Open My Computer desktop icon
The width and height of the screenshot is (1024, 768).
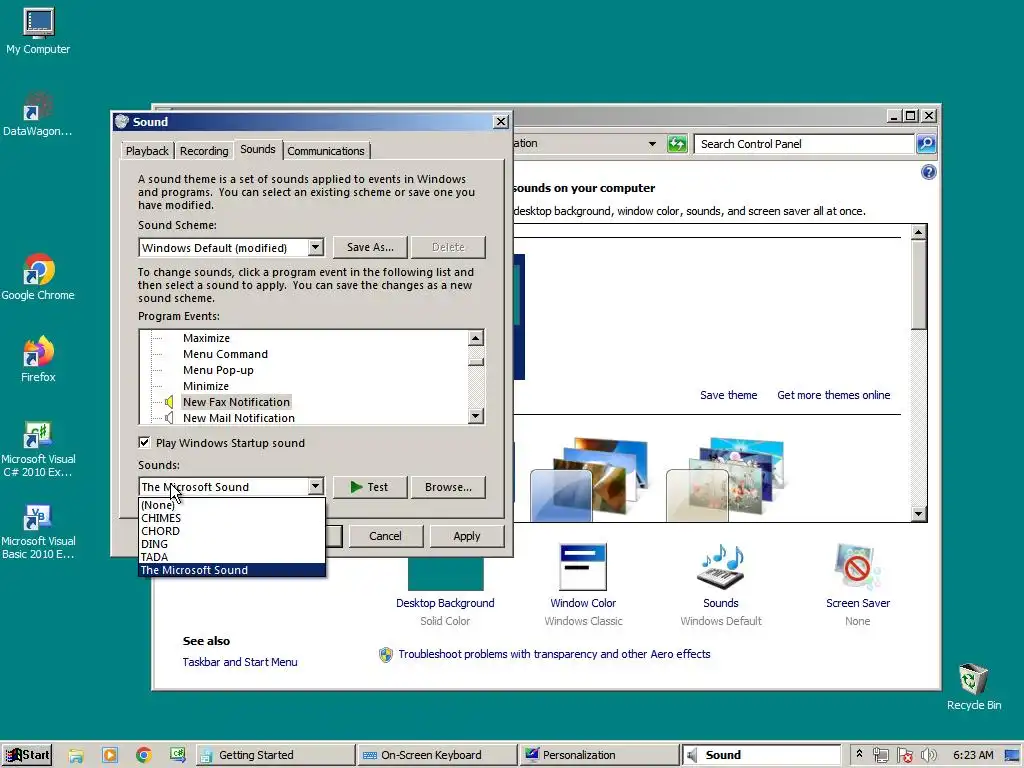click(x=38, y=31)
